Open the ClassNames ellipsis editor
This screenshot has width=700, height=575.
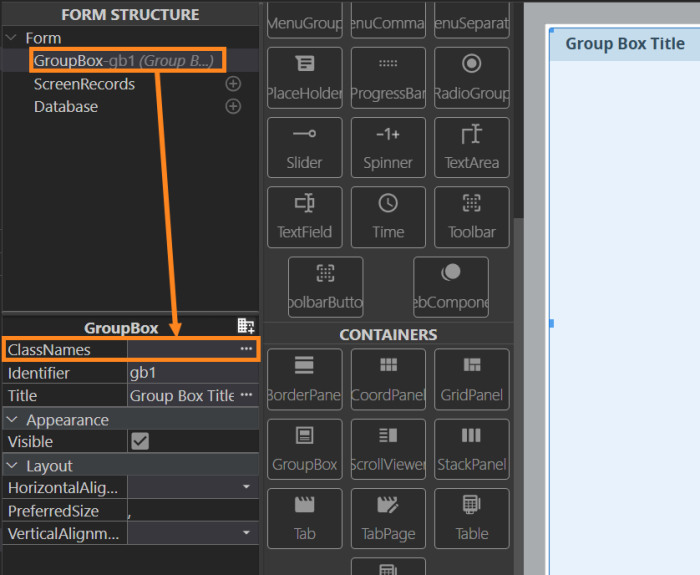246,349
